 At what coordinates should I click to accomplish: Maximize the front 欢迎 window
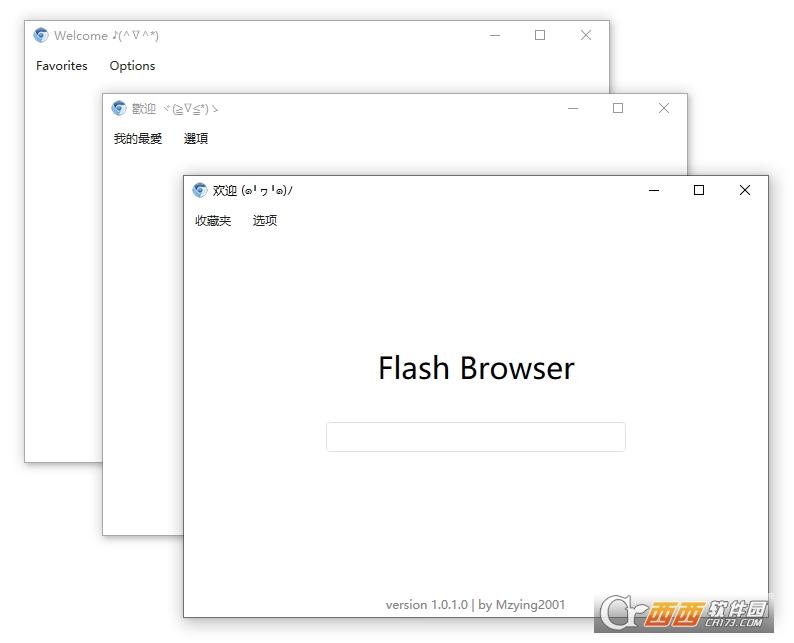click(x=699, y=191)
